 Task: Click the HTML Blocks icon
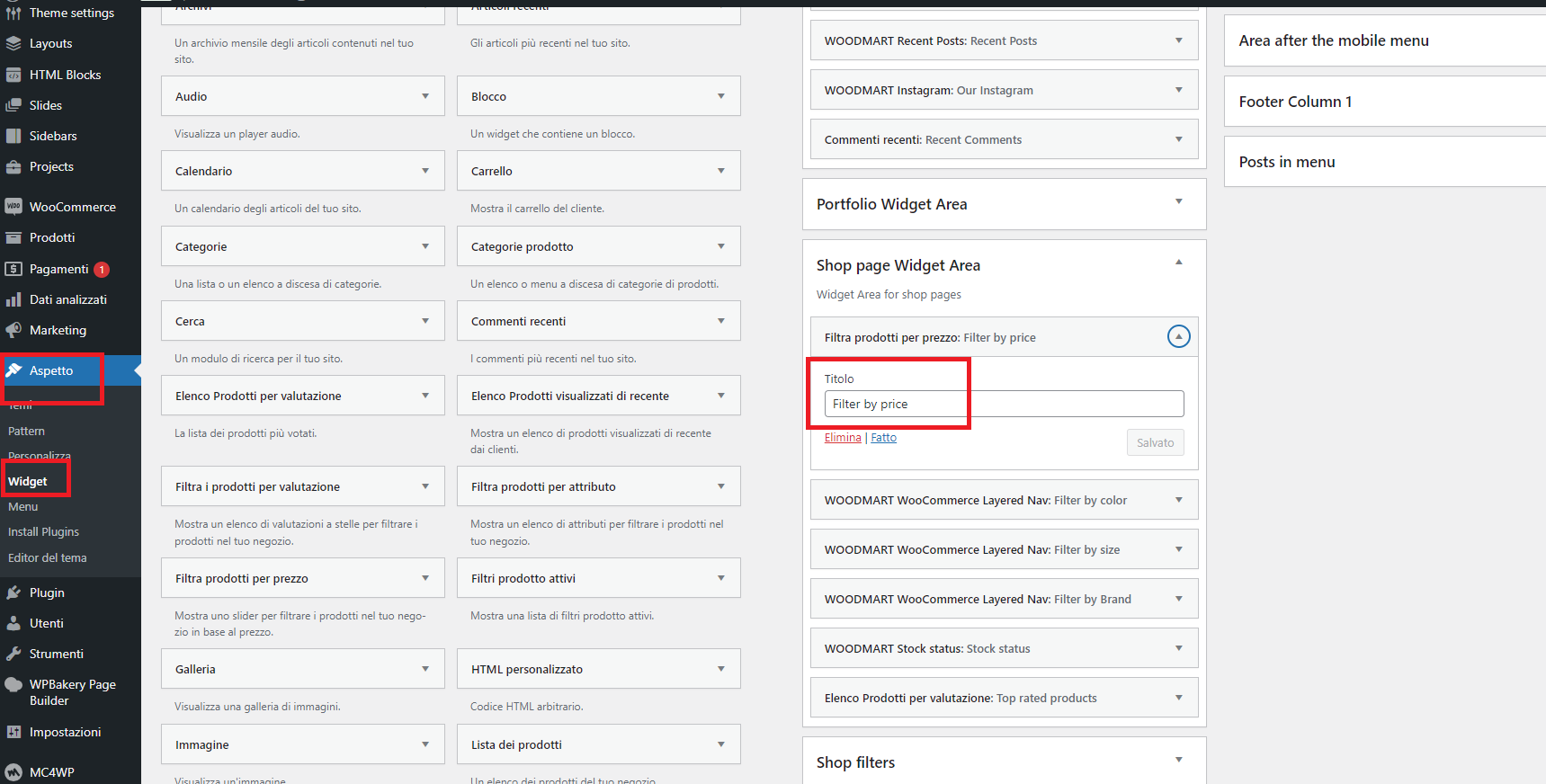tap(13, 75)
